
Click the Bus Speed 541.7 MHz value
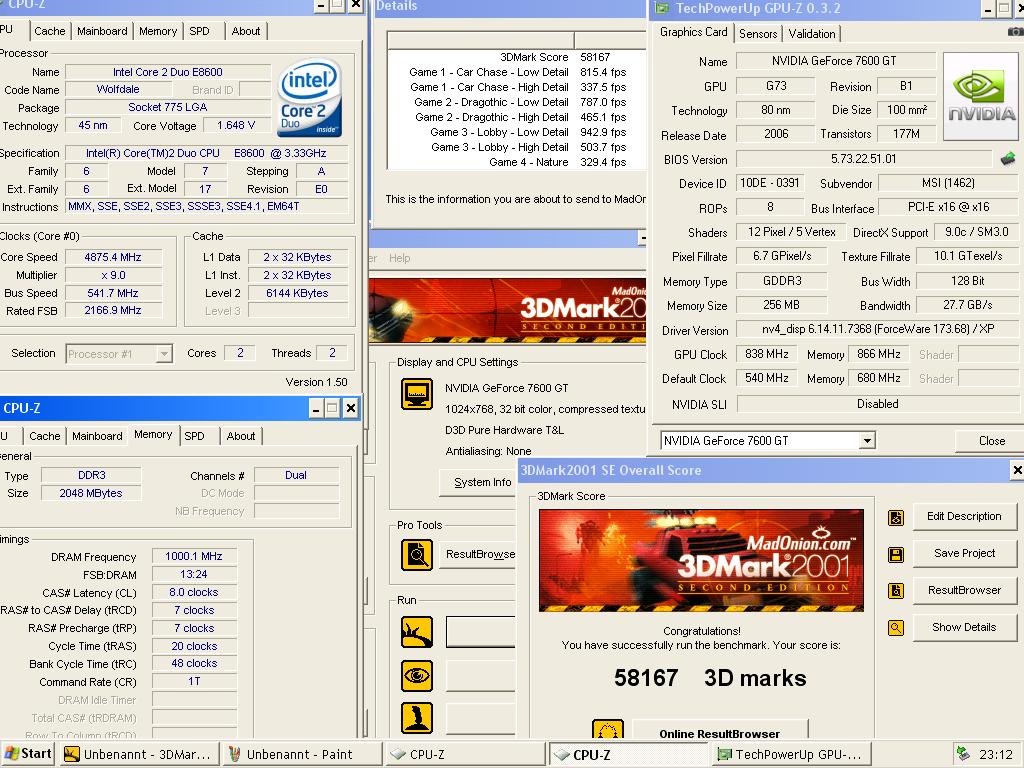click(x=112, y=293)
